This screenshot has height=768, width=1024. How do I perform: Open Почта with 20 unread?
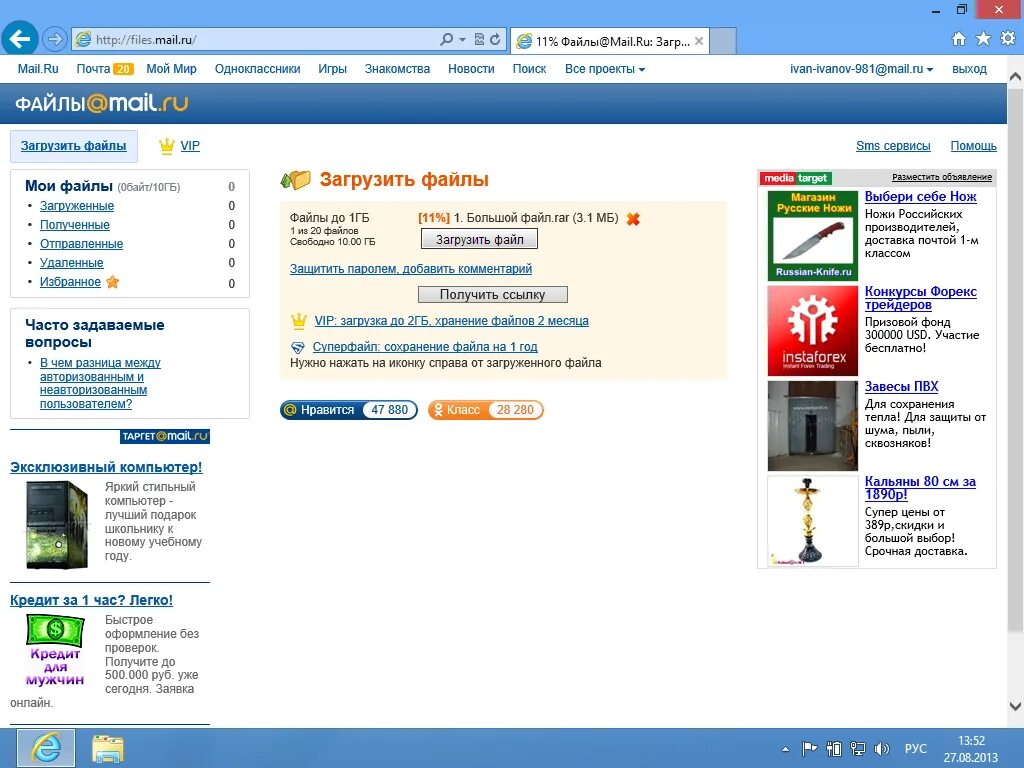104,69
